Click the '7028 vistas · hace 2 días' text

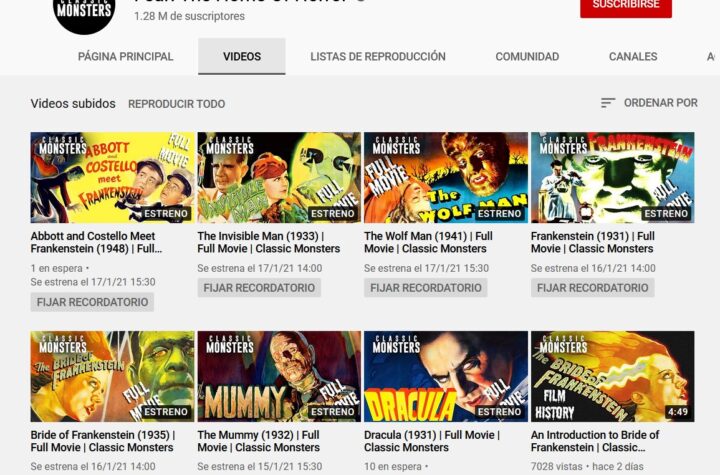coord(587,467)
